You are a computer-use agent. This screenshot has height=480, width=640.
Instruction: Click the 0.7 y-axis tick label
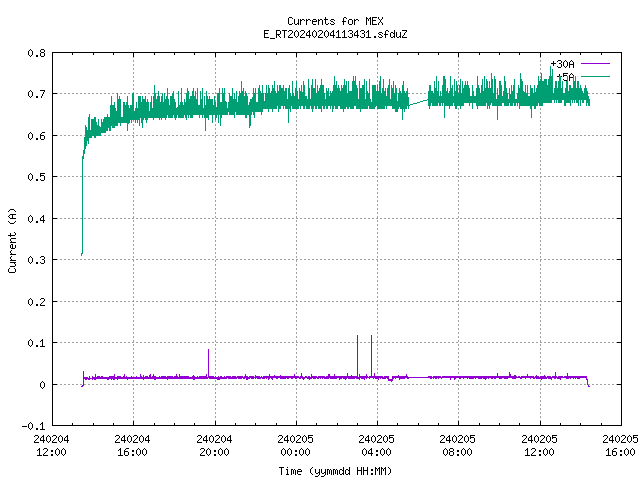click(36, 94)
